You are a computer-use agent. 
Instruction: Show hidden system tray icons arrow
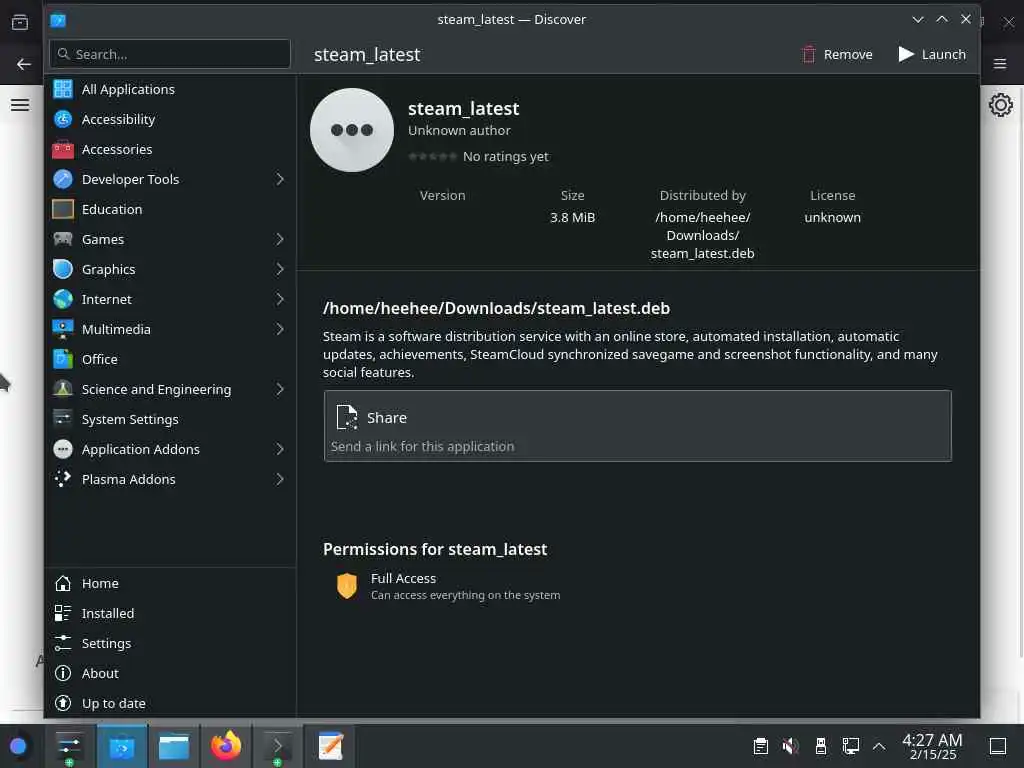[x=879, y=746]
